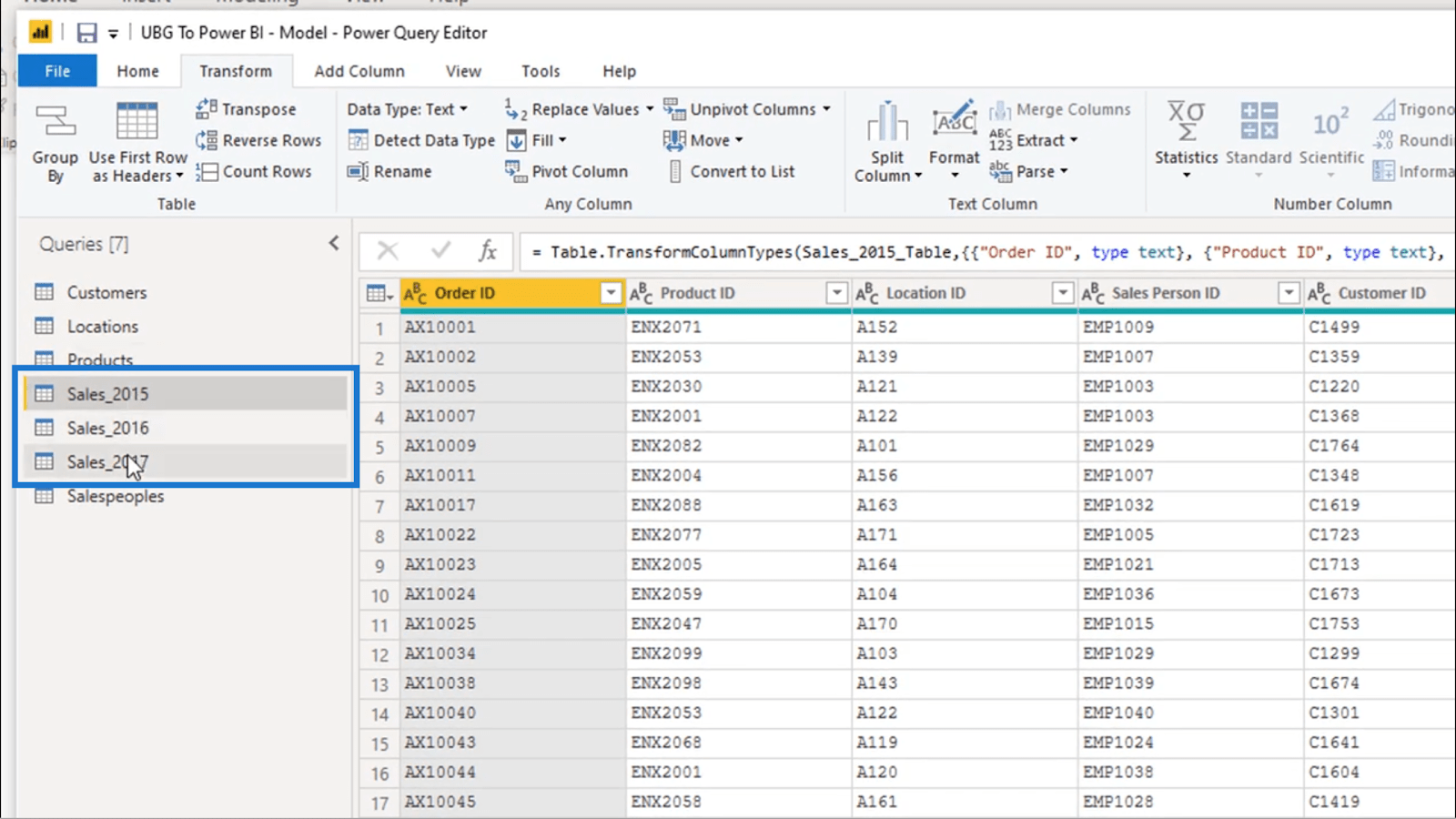Click the Pivot Column button
The image size is (1456, 819).
click(x=567, y=171)
